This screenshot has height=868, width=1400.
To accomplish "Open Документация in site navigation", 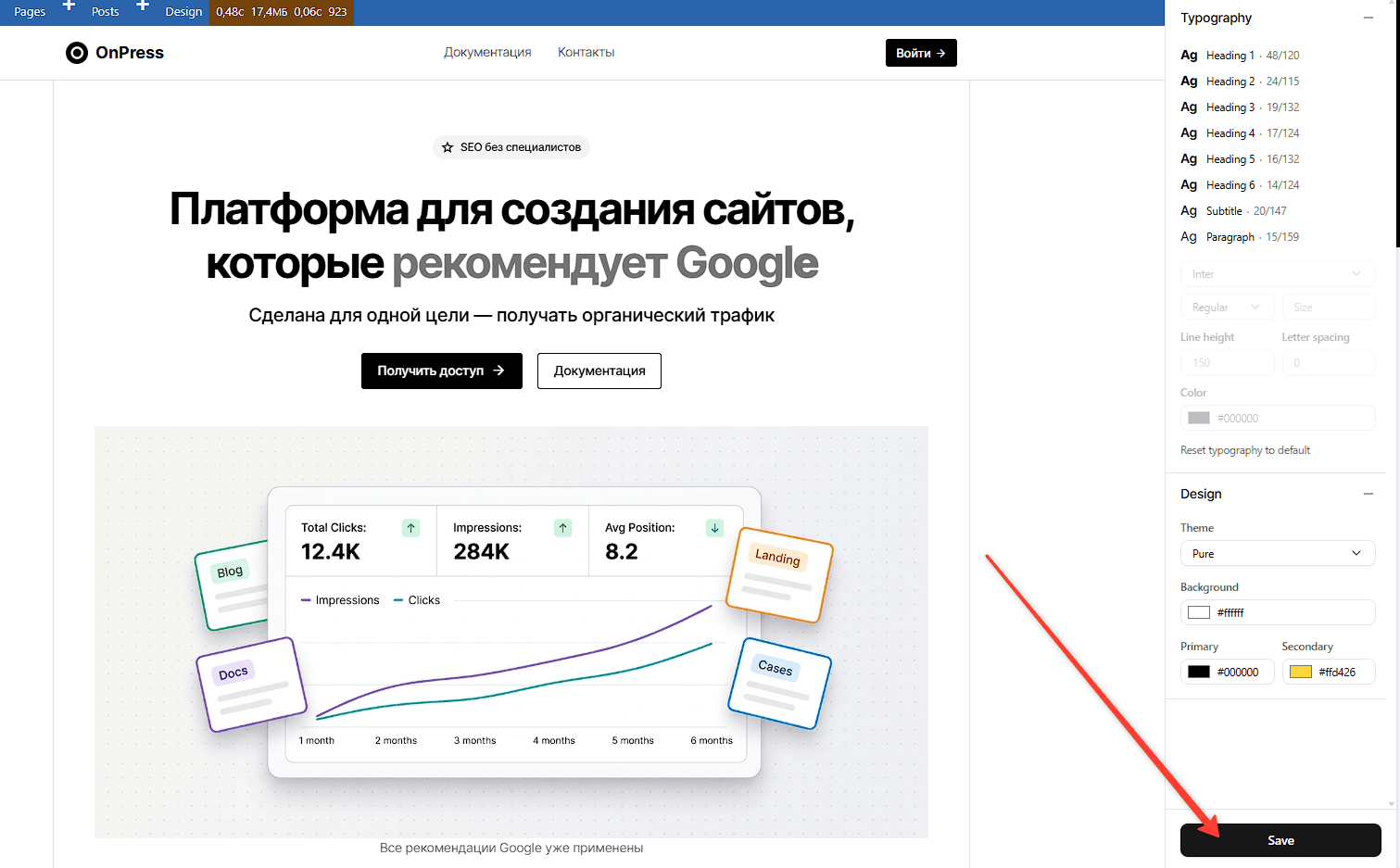I will point(487,53).
